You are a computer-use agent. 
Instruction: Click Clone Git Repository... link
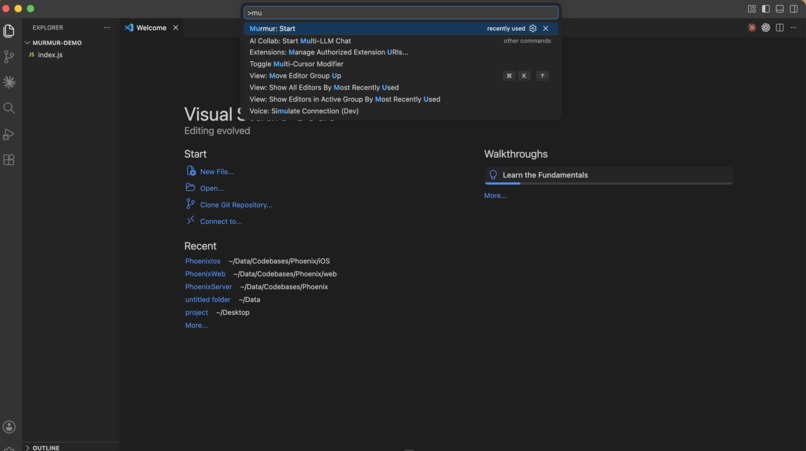click(236, 205)
